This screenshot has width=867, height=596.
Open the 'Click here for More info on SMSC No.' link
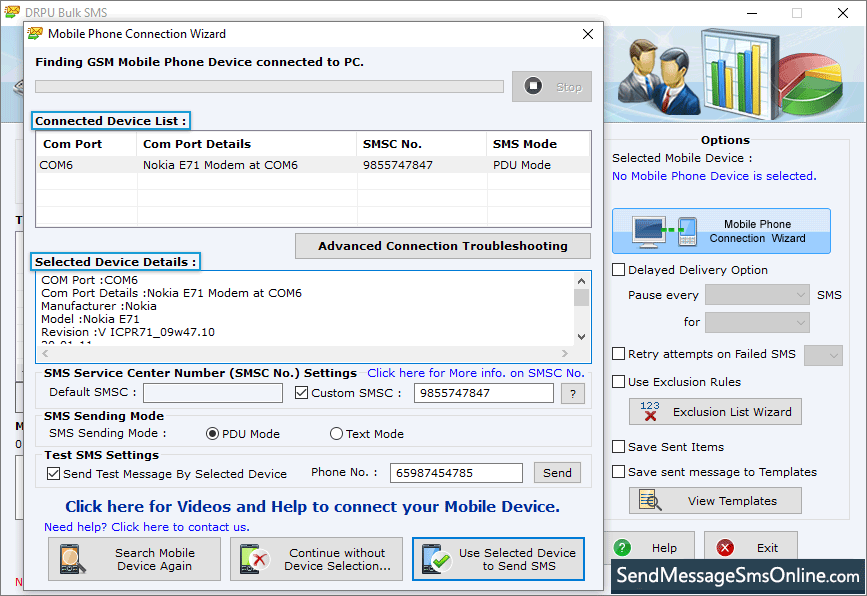click(x=476, y=373)
